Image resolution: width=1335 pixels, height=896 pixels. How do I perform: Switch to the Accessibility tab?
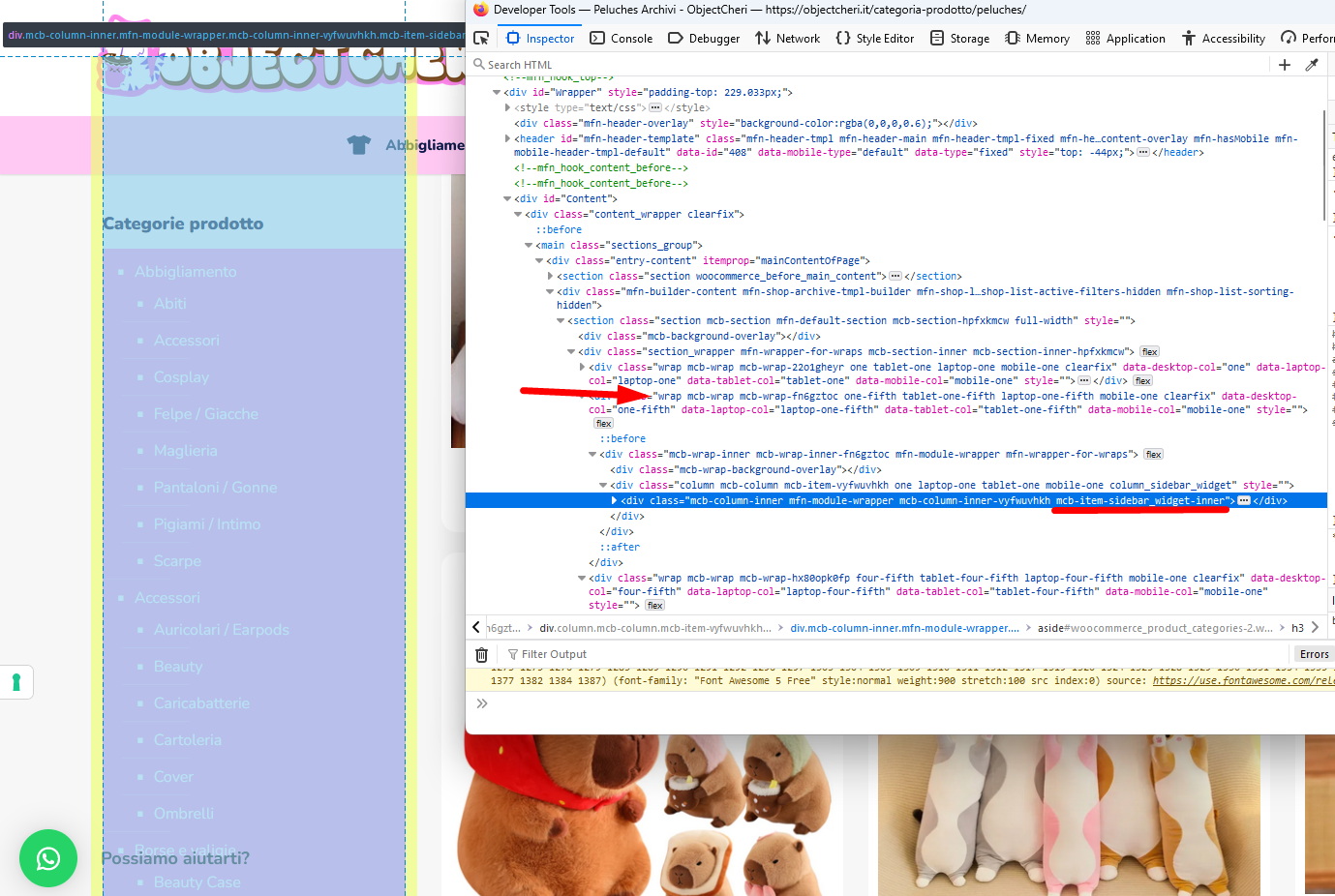tap(1224, 39)
